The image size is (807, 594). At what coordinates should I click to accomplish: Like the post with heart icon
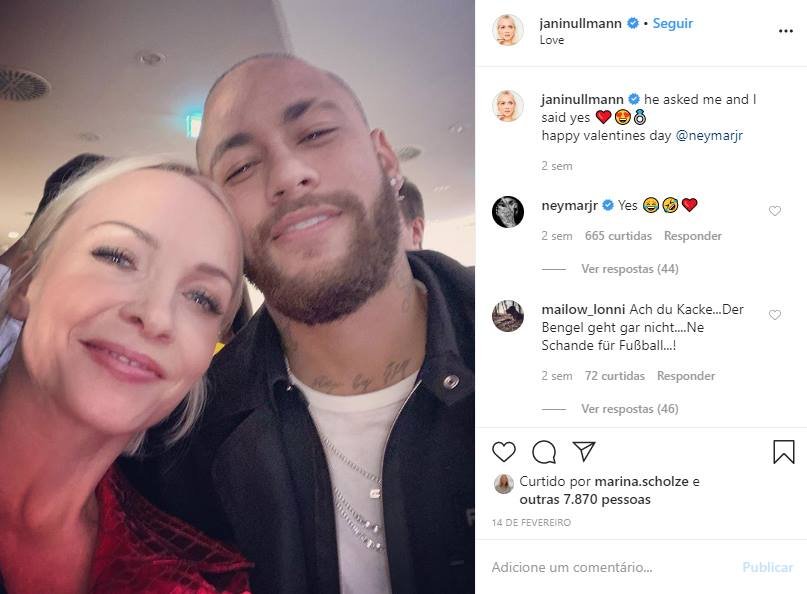tap(504, 452)
